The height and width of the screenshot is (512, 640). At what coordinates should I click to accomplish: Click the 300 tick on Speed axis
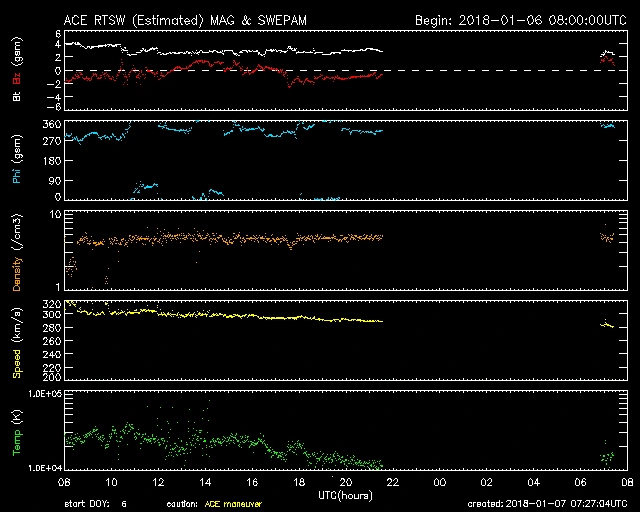click(52, 314)
